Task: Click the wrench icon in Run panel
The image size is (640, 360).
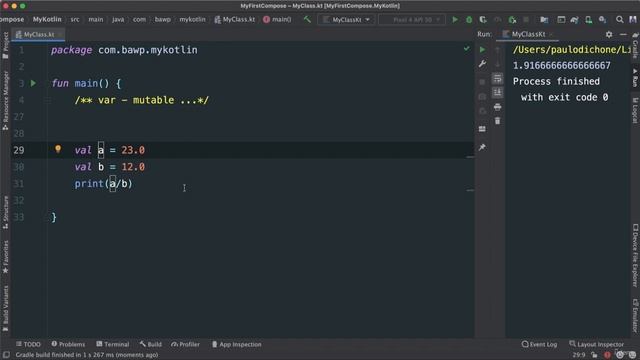Action: point(482,64)
